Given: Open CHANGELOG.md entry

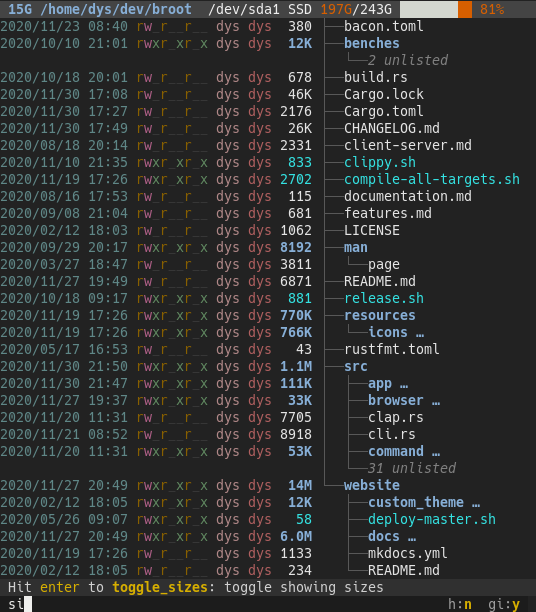Looking at the screenshot, I should (x=392, y=128).
